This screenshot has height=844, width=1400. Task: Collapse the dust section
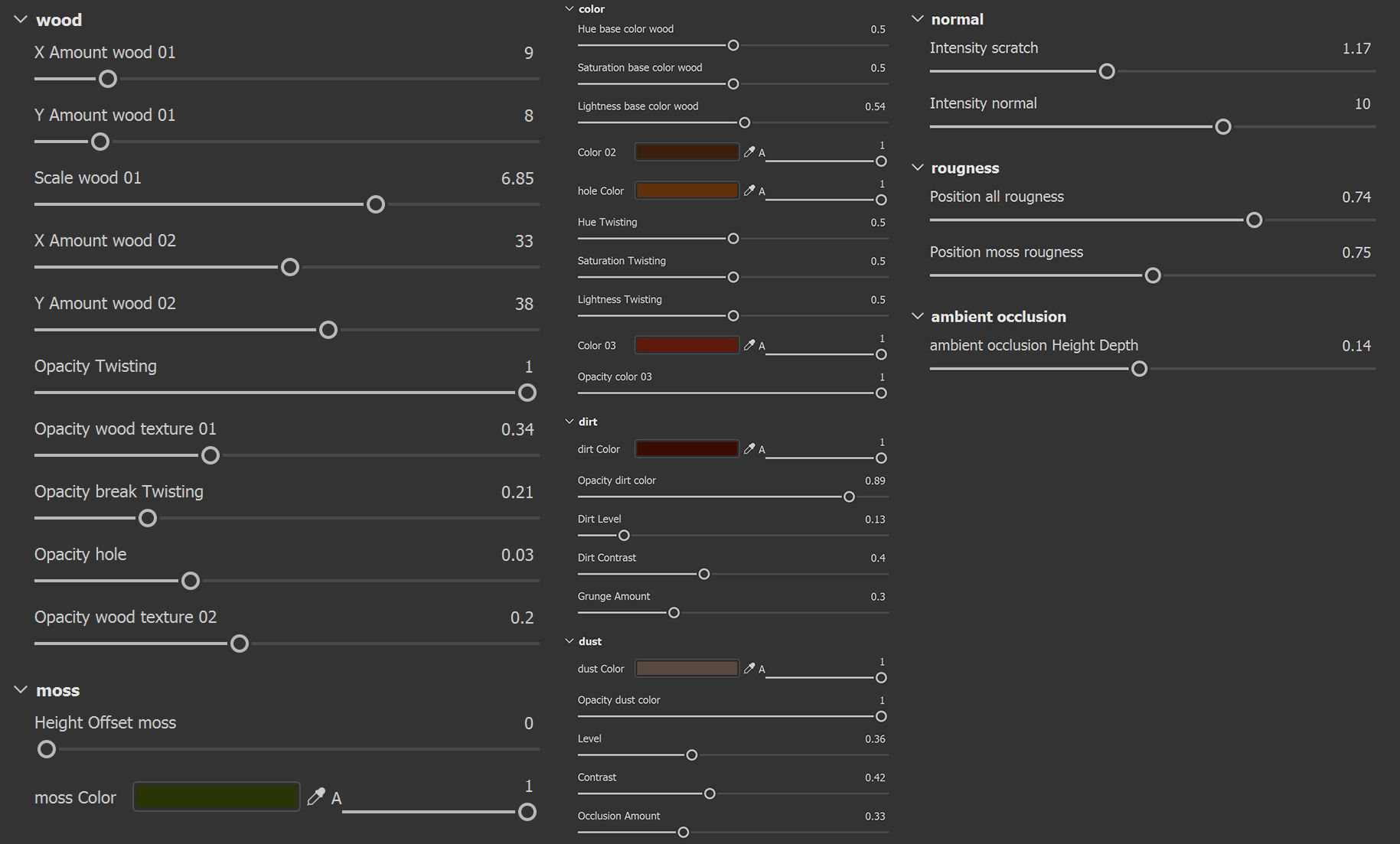(x=569, y=641)
